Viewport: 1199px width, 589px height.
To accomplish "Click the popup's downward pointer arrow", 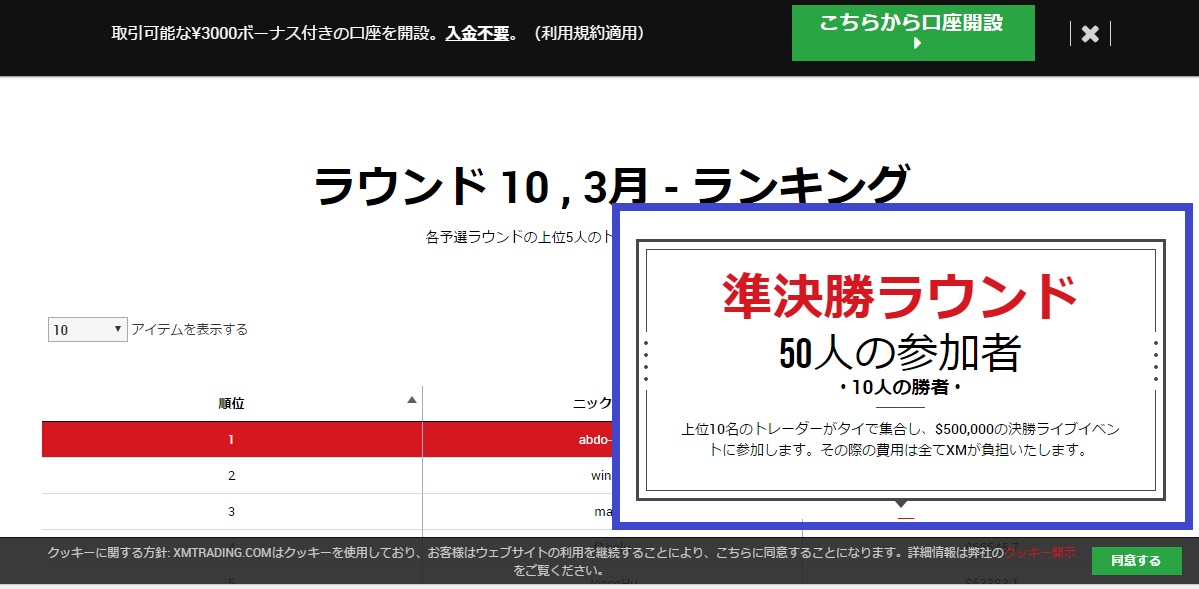I will 901,504.
